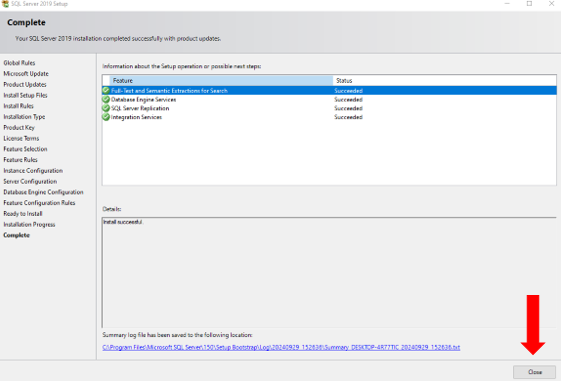Select the Complete step in the sidebar
This screenshot has width=561, height=381.
point(16,235)
